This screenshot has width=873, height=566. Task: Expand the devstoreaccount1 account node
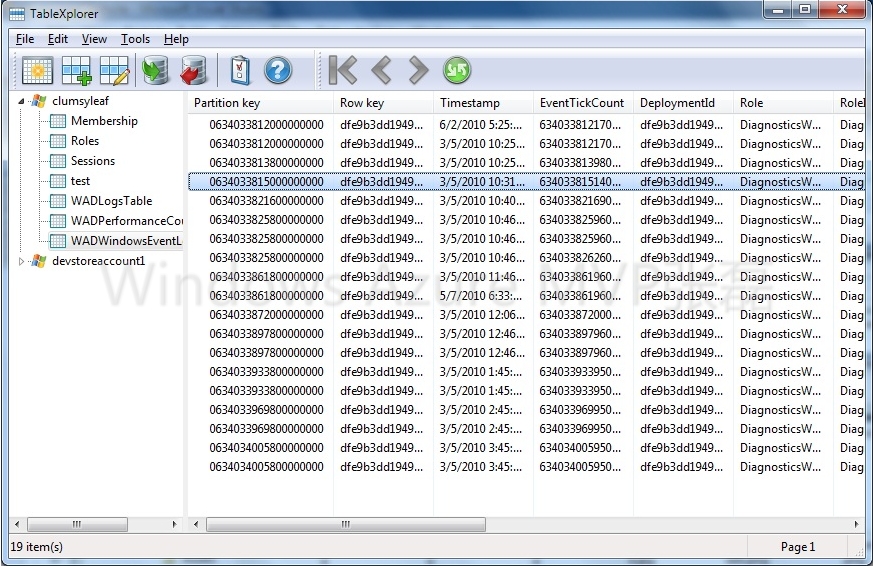pyautogui.click(x=21, y=261)
